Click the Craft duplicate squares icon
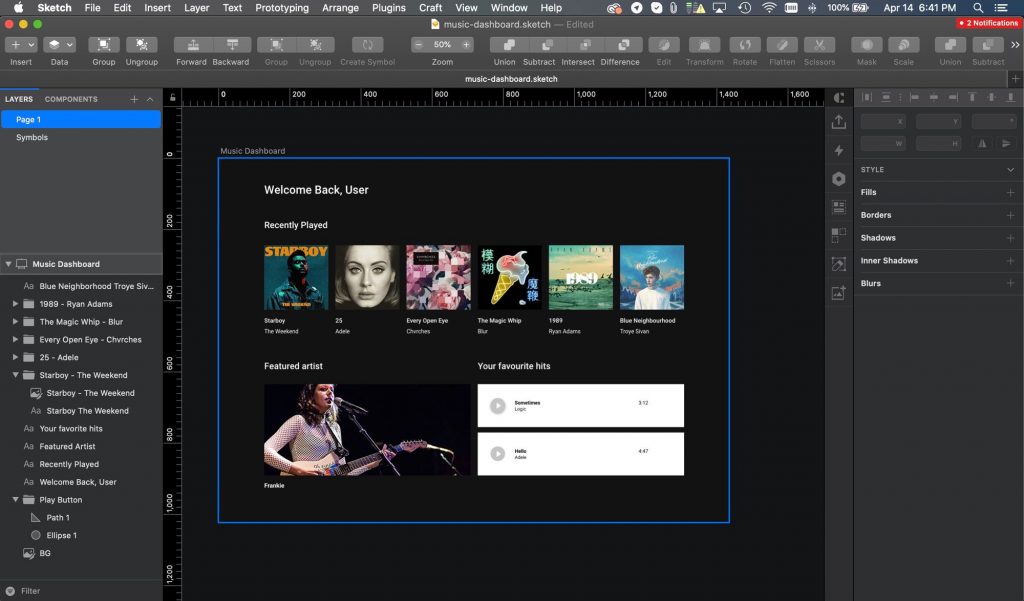This screenshot has height=601, width=1024. click(839, 235)
